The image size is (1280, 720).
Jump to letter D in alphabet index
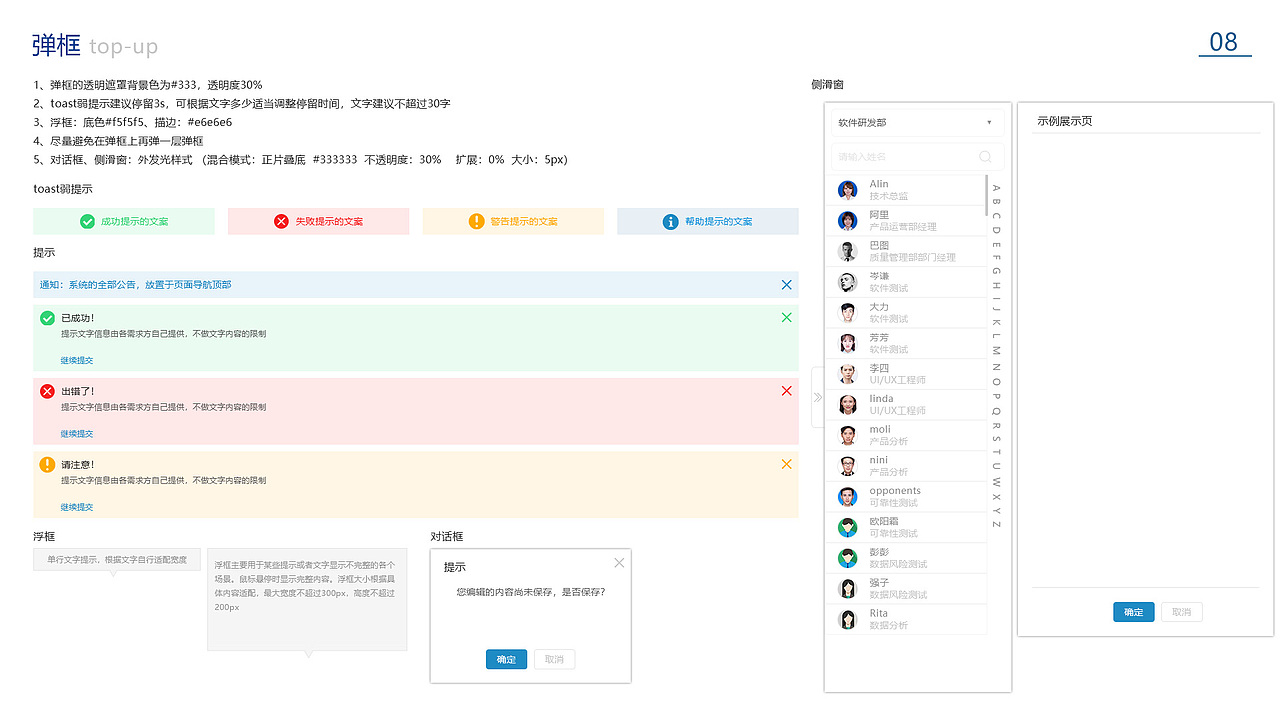(996, 229)
